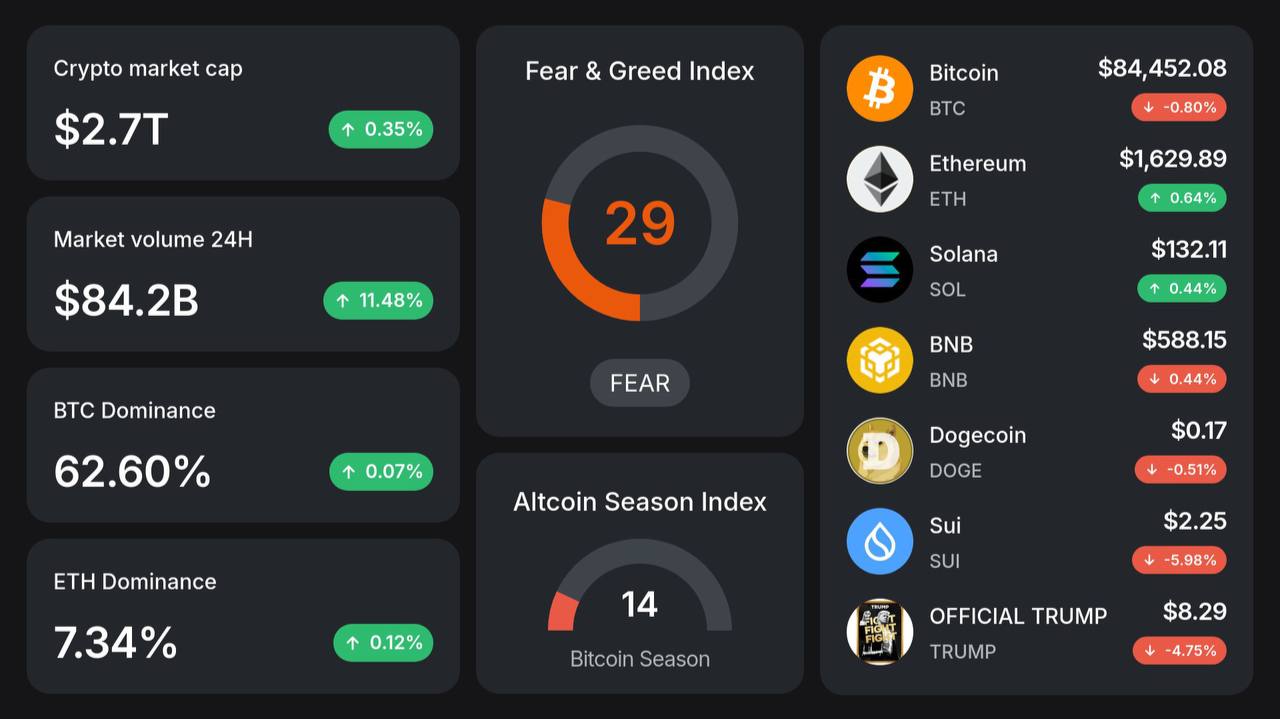
Task: Click Bitcoin's -0.80% change badge
Action: [x=1179, y=107]
